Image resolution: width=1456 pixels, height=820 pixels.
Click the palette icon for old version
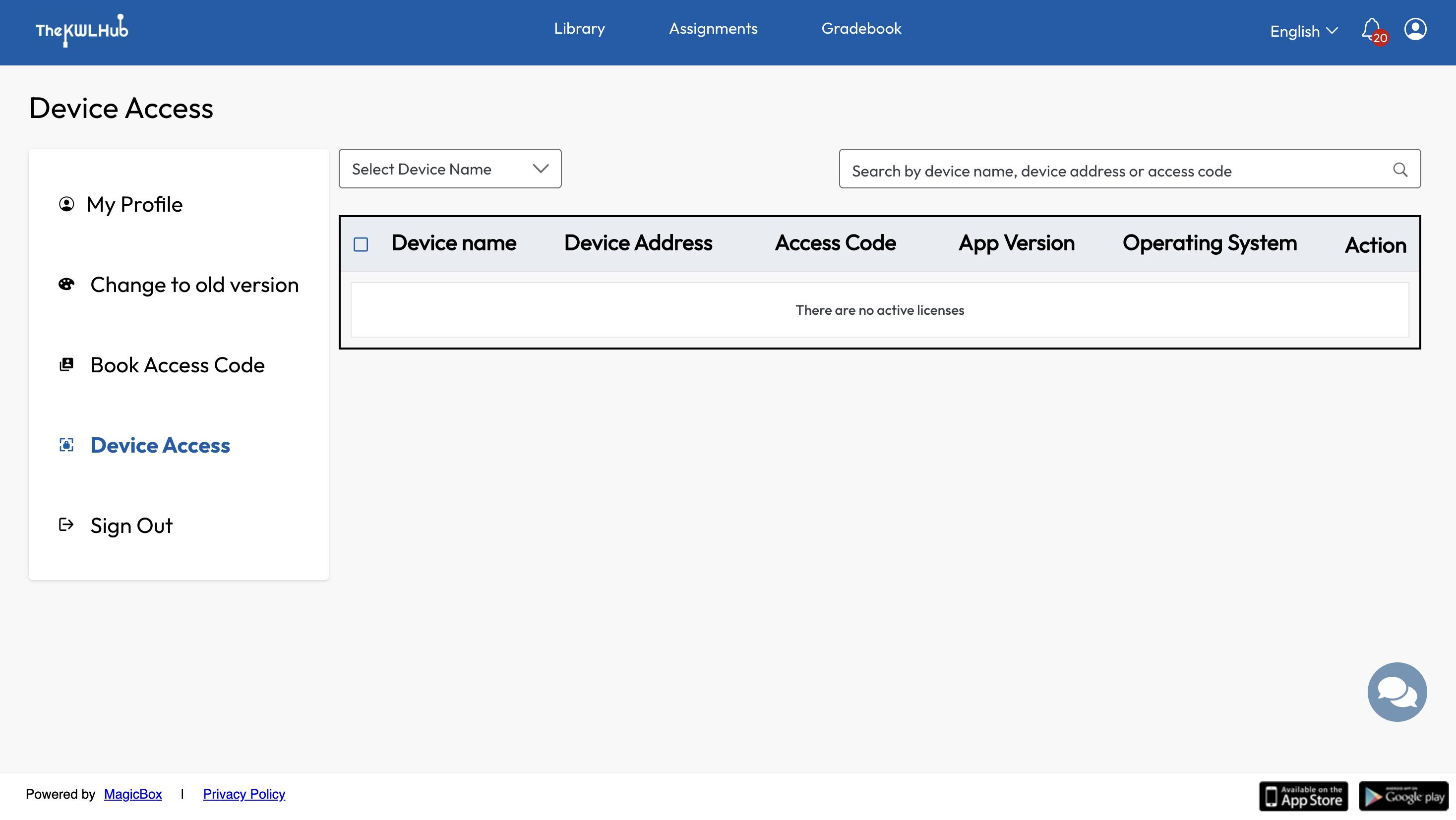[x=66, y=284]
